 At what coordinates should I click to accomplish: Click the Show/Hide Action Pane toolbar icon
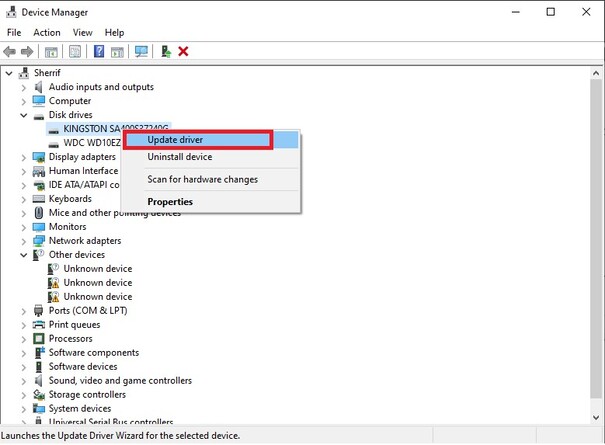[x=117, y=51]
